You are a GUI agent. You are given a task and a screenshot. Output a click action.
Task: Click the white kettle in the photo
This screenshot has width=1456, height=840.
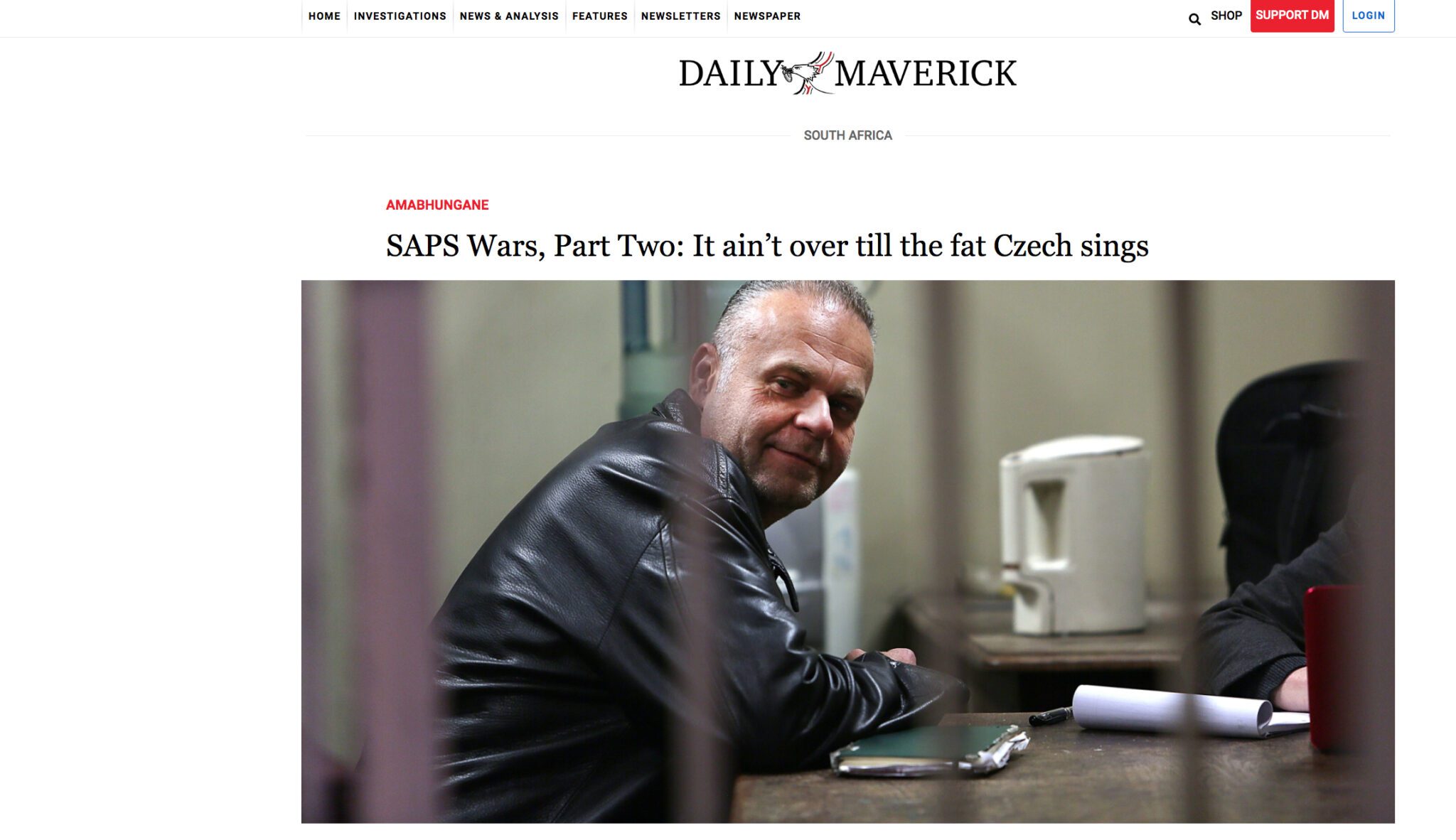1072,534
